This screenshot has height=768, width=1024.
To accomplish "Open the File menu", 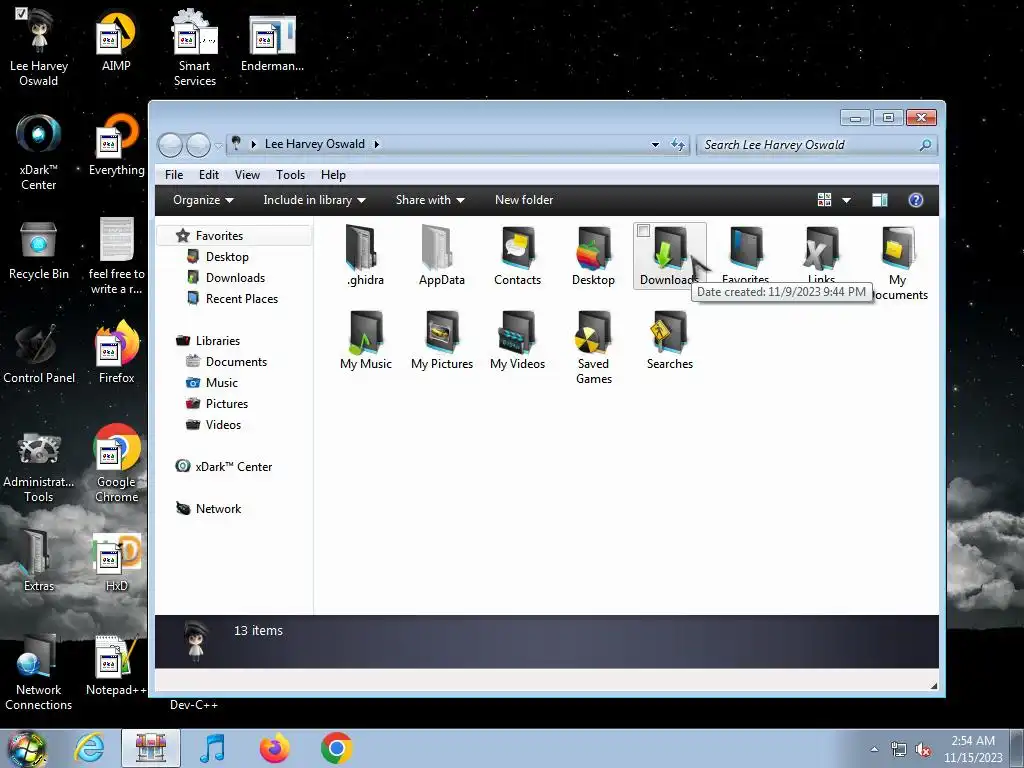I will (x=174, y=175).
